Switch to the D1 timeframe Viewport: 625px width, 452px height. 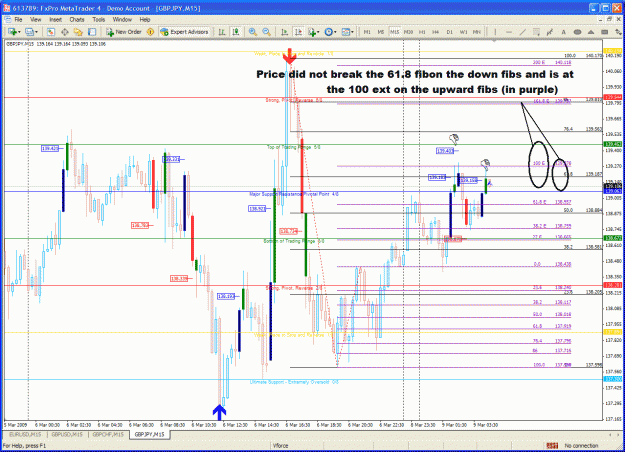(x=450, y=32)
